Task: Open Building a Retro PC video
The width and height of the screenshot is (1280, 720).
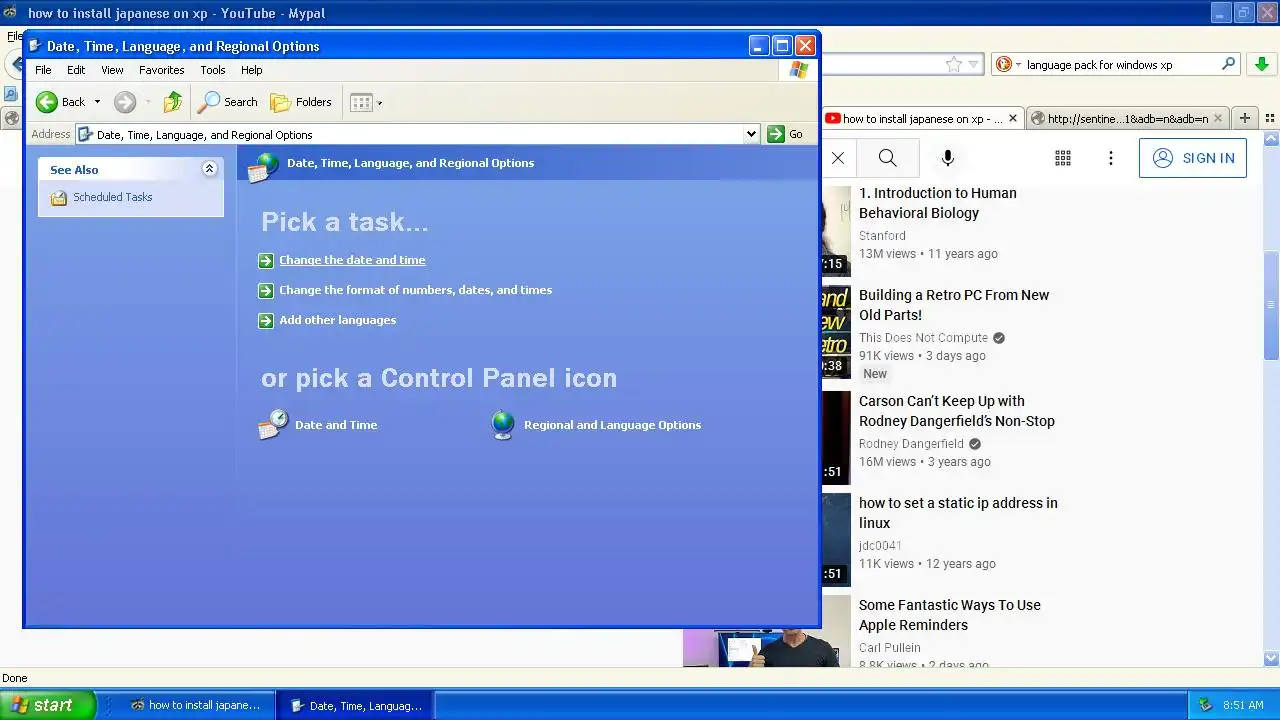Action: point(954,305)
